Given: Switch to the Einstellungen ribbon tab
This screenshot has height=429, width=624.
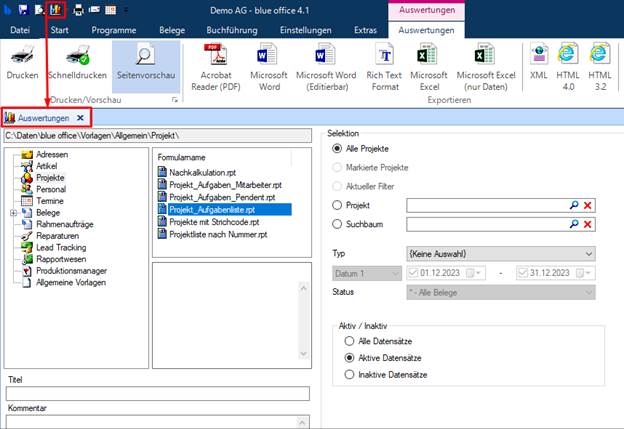Looking at the screenshot, I should 305,30.
